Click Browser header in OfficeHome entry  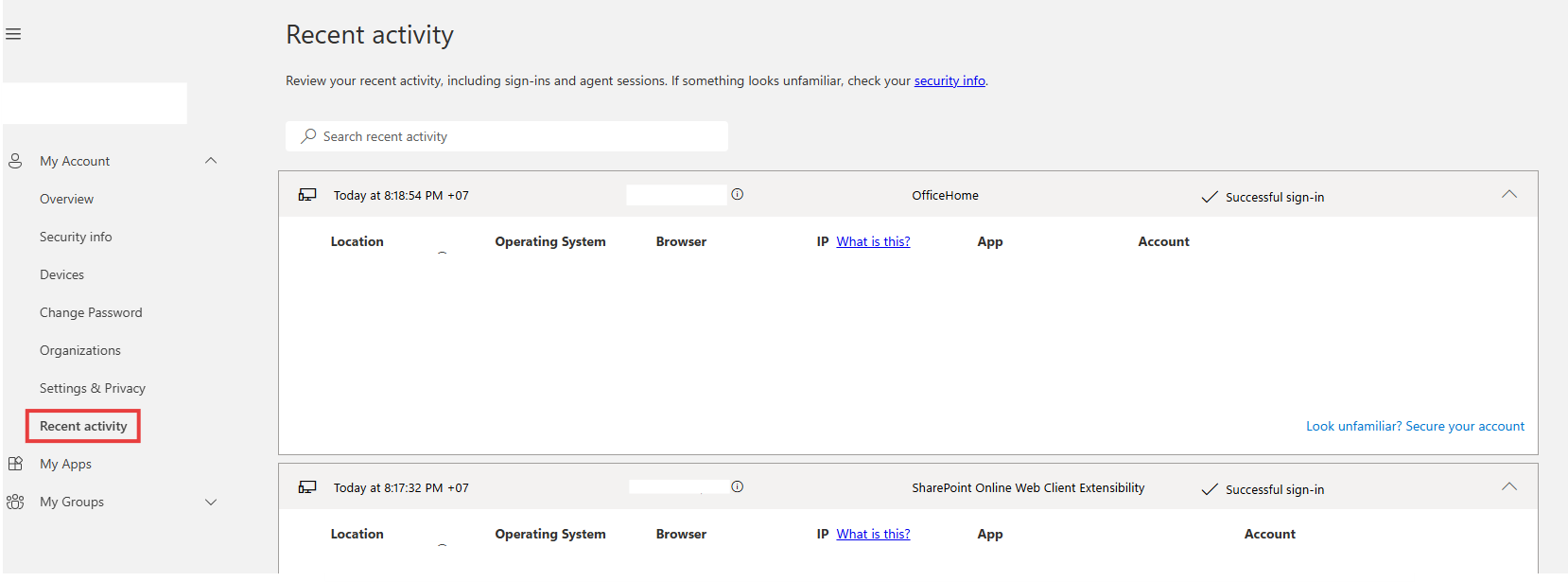click(681, 241)
